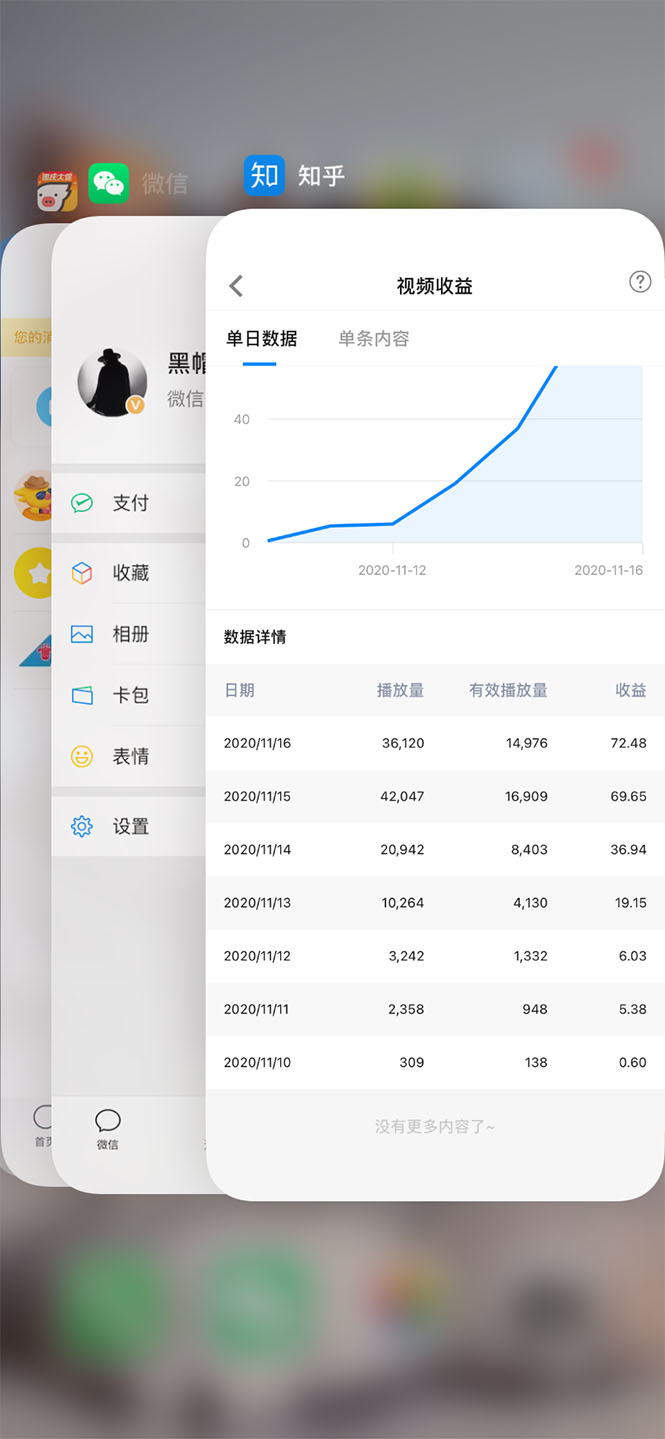Open the help question mark icon

pos(640,282)
